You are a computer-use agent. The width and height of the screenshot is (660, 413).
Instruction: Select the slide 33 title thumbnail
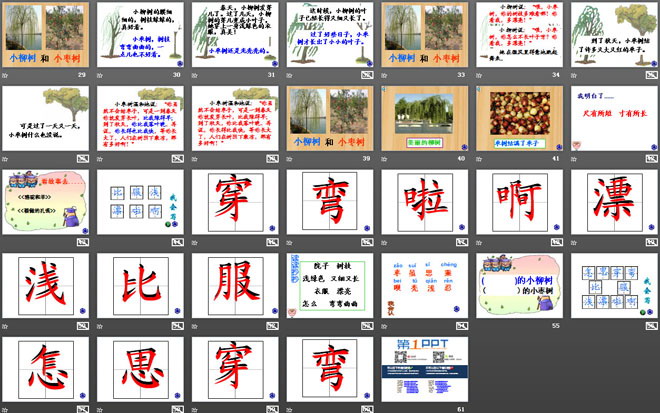(425, 35)
